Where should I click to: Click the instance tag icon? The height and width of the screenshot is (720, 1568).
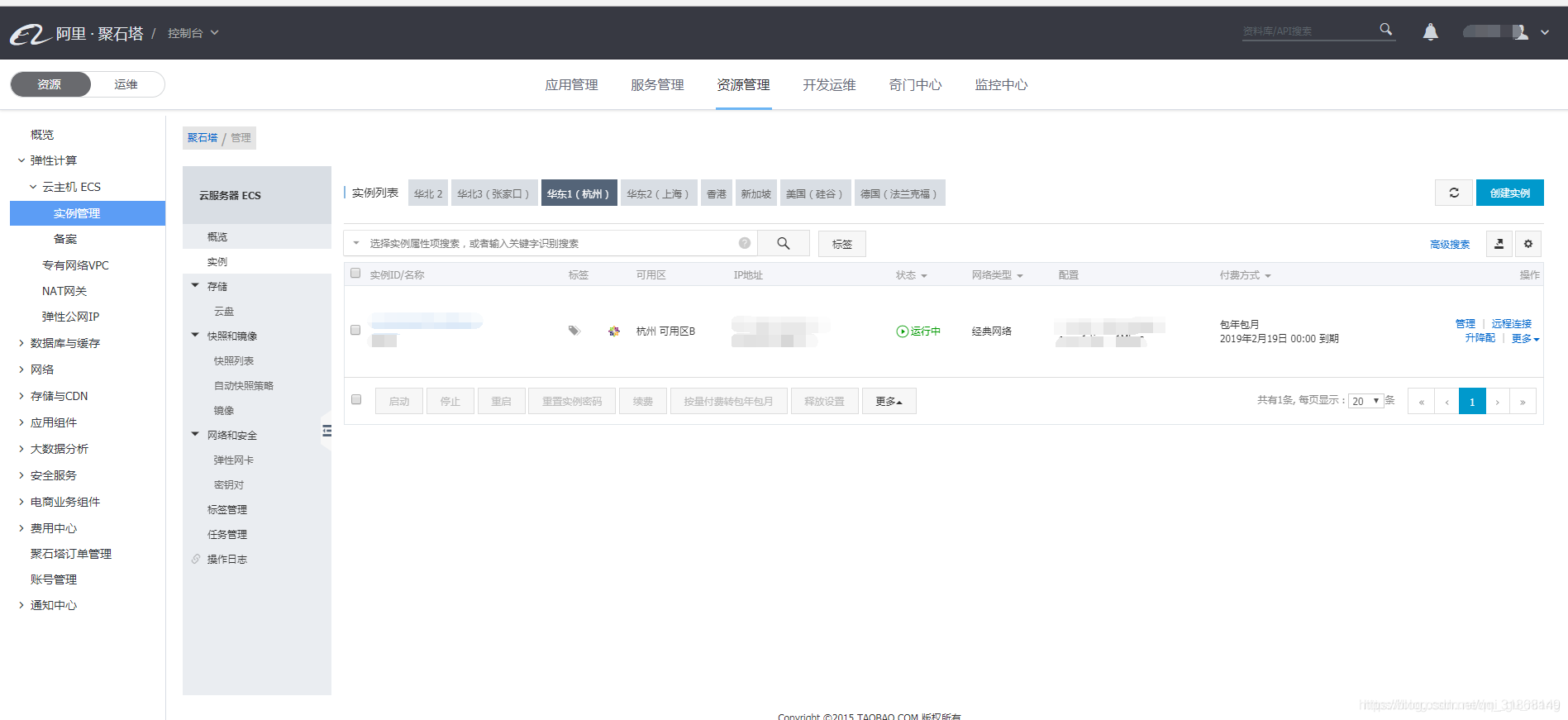[x=574, y=331]
